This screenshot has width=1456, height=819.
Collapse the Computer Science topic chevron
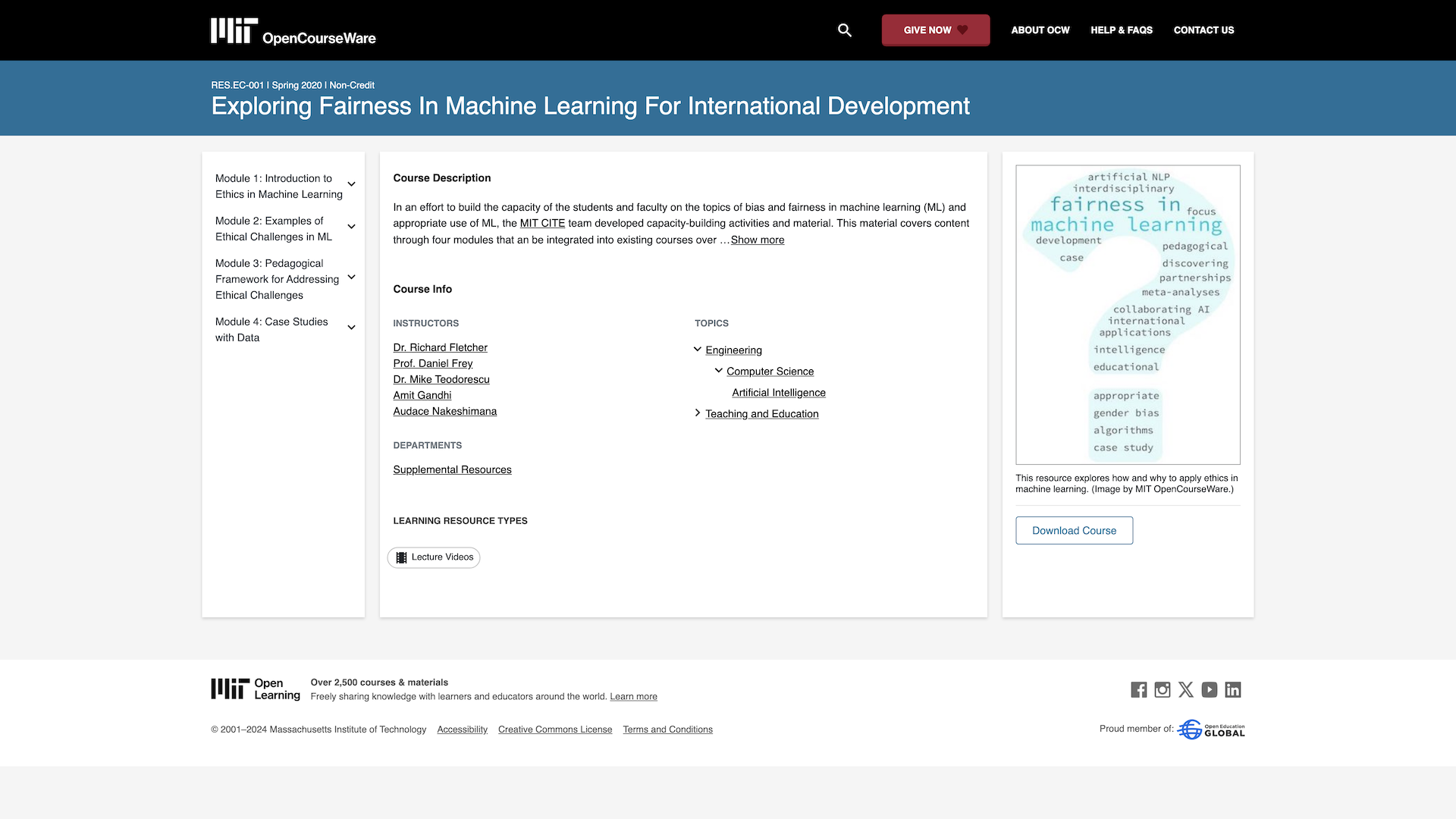(x=719, y=371)
